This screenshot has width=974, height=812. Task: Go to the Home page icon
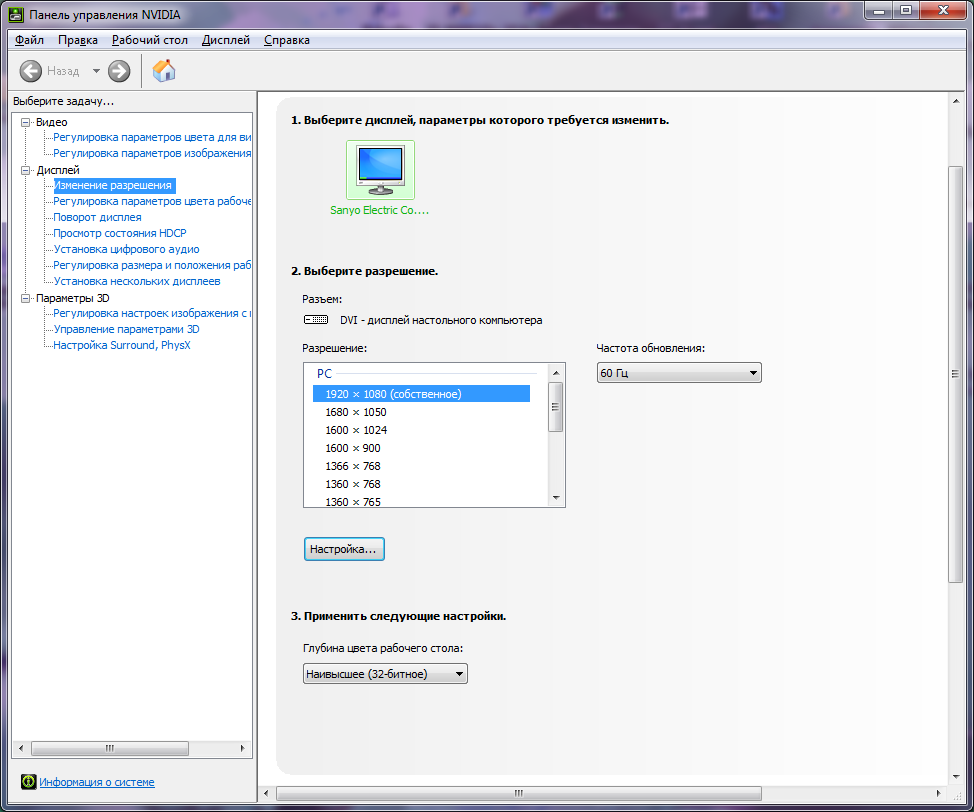tap(164, 70)
